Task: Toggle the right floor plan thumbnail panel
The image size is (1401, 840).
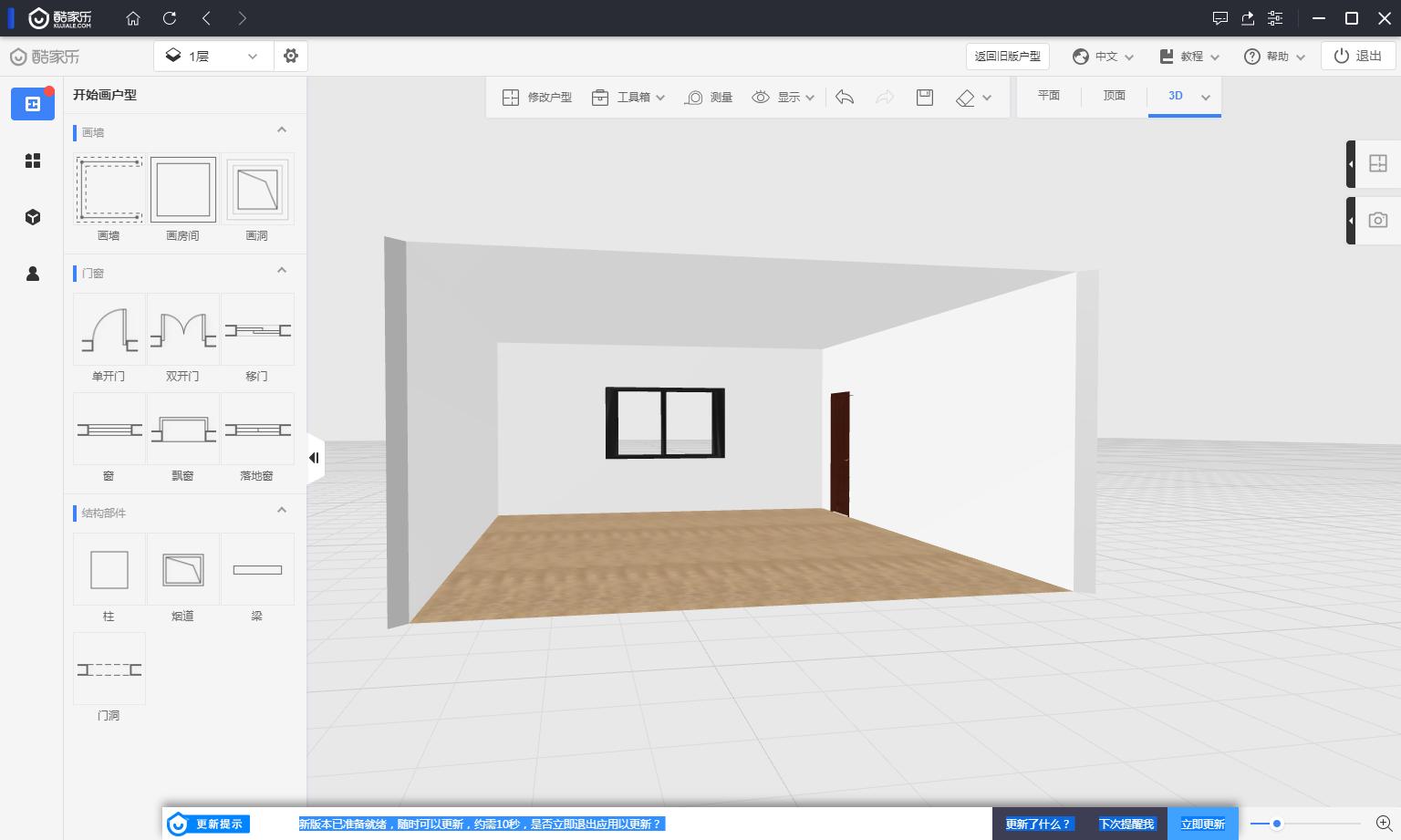Action: pos(1377,163)
